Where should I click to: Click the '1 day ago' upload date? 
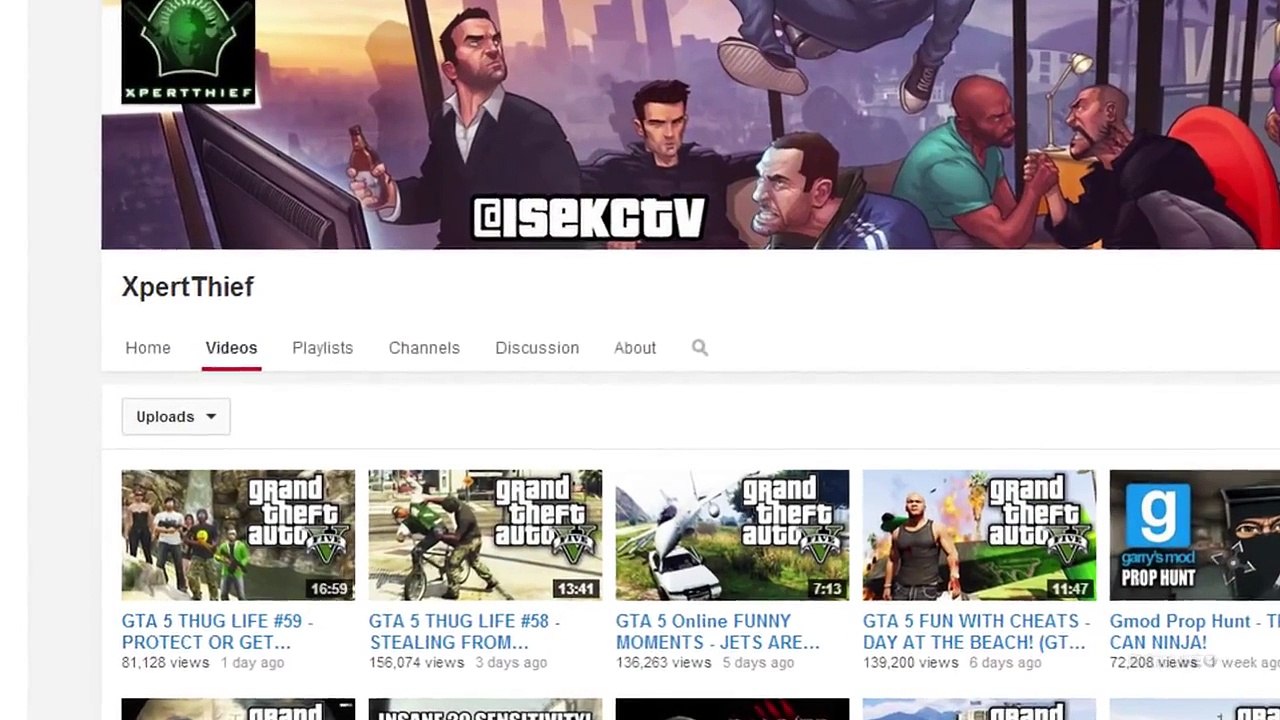(x=252, y=662)
